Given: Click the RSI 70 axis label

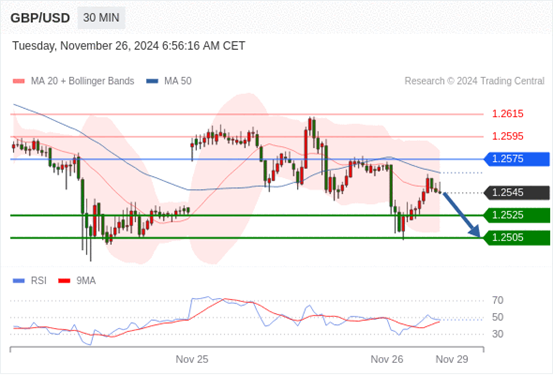Looking at the screenshot, I should [x=498, y=301].
